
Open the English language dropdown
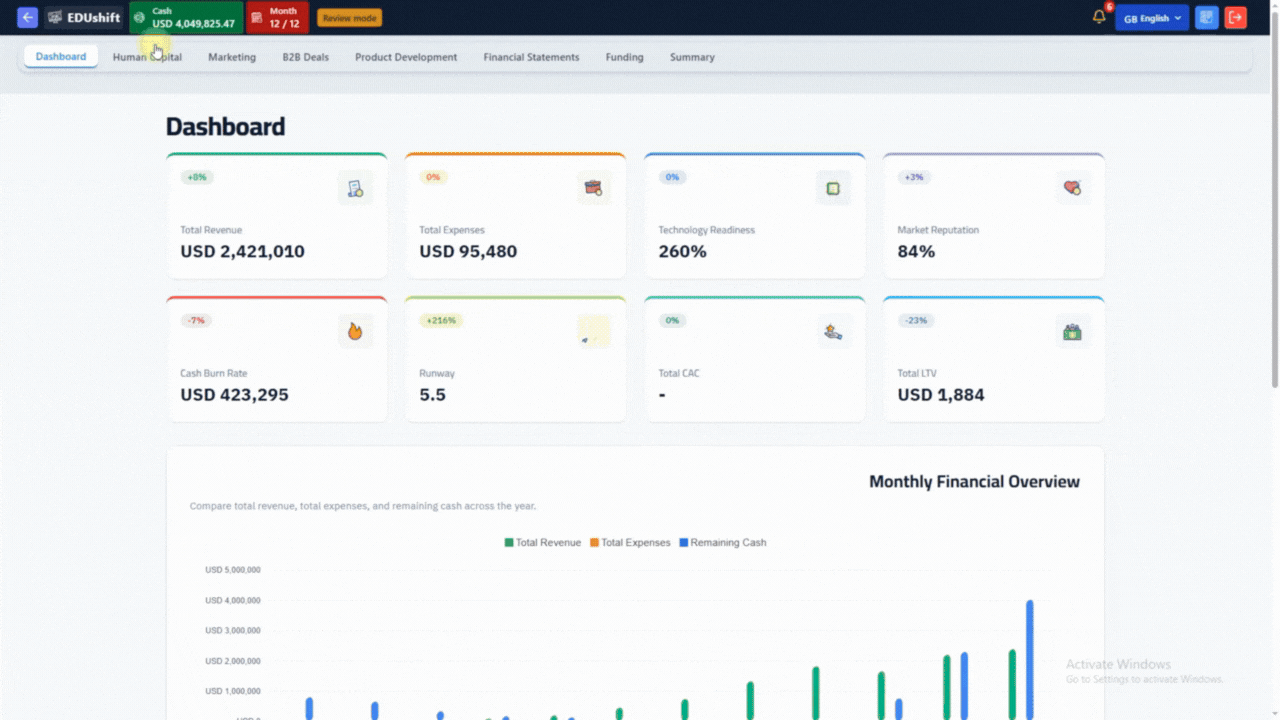[x=1152, y=18]
